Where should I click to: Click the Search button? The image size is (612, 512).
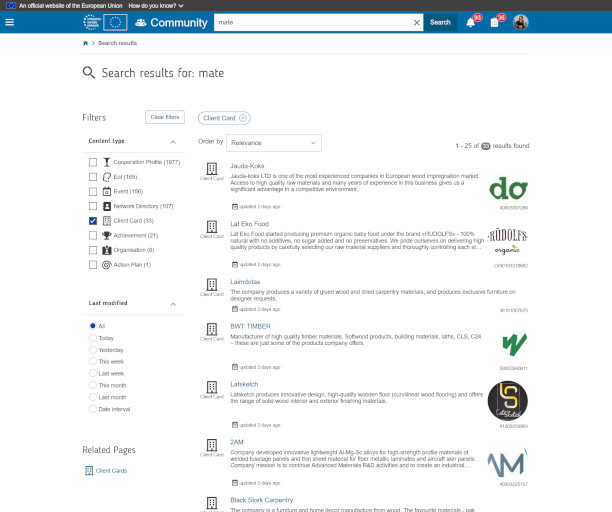pos(440,22)
